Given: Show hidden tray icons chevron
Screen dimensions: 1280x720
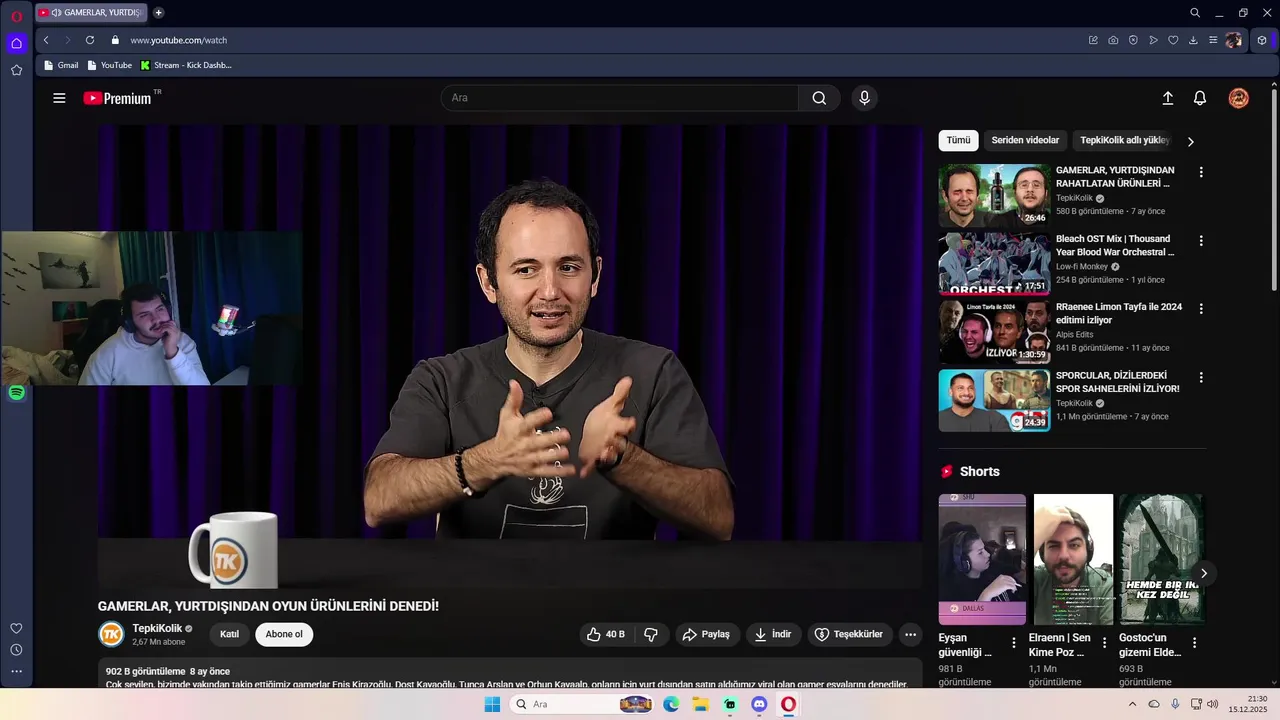Looking at the screenshot, I should coord(1132,704).
